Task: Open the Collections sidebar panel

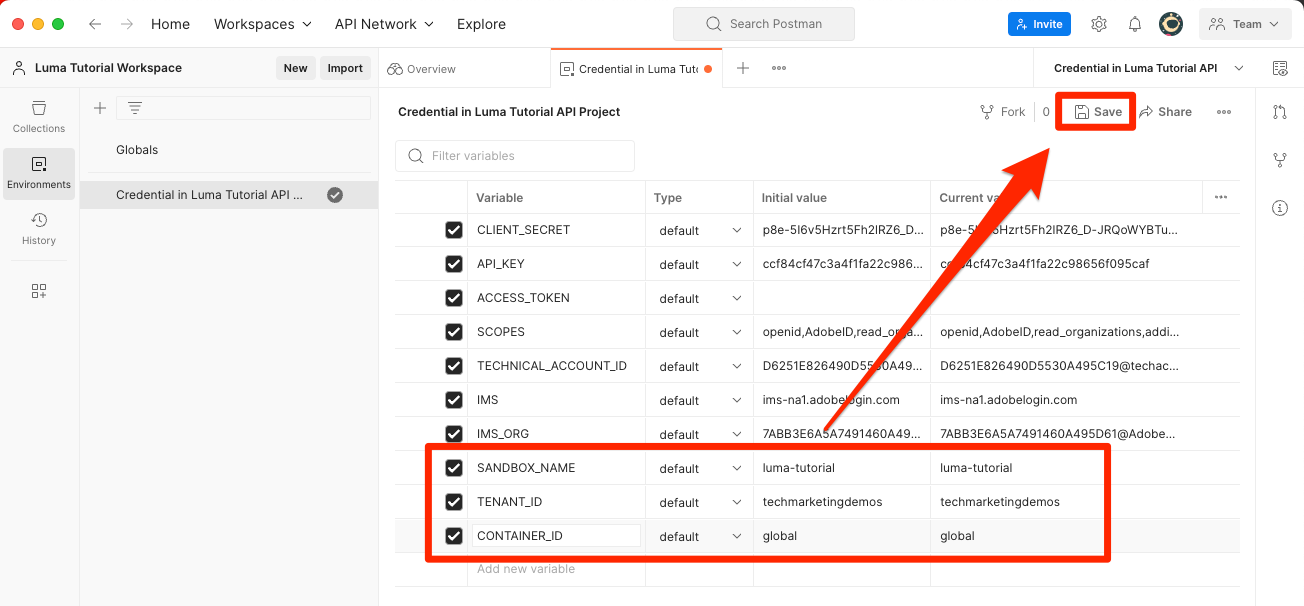Action: (x=39, y=117)
